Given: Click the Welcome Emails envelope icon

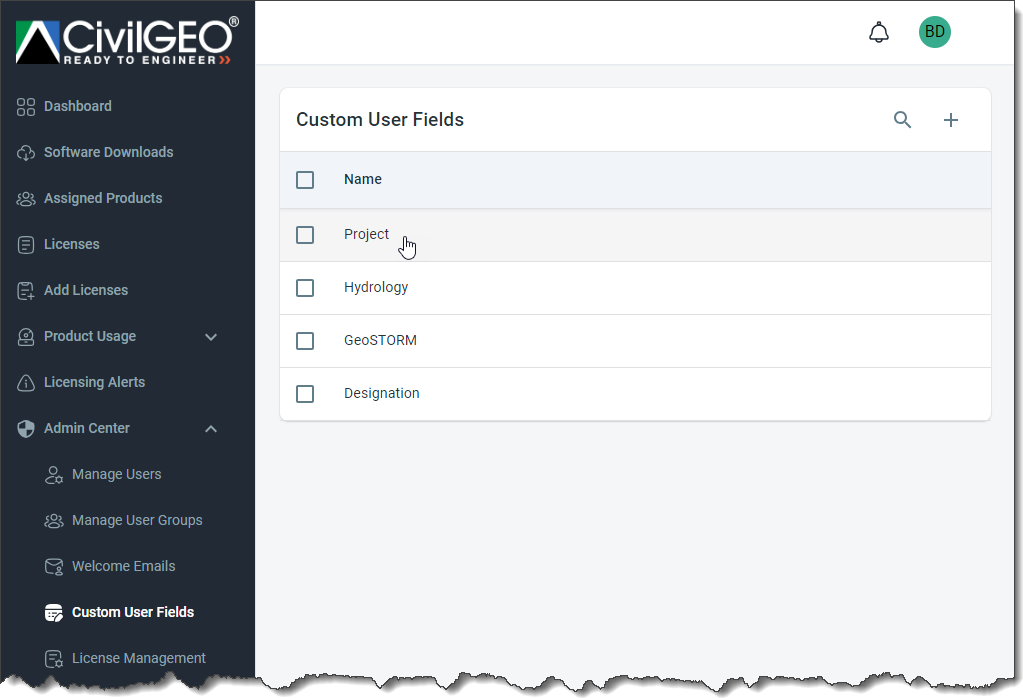Looking at the screenshot, I should [53, 567].
